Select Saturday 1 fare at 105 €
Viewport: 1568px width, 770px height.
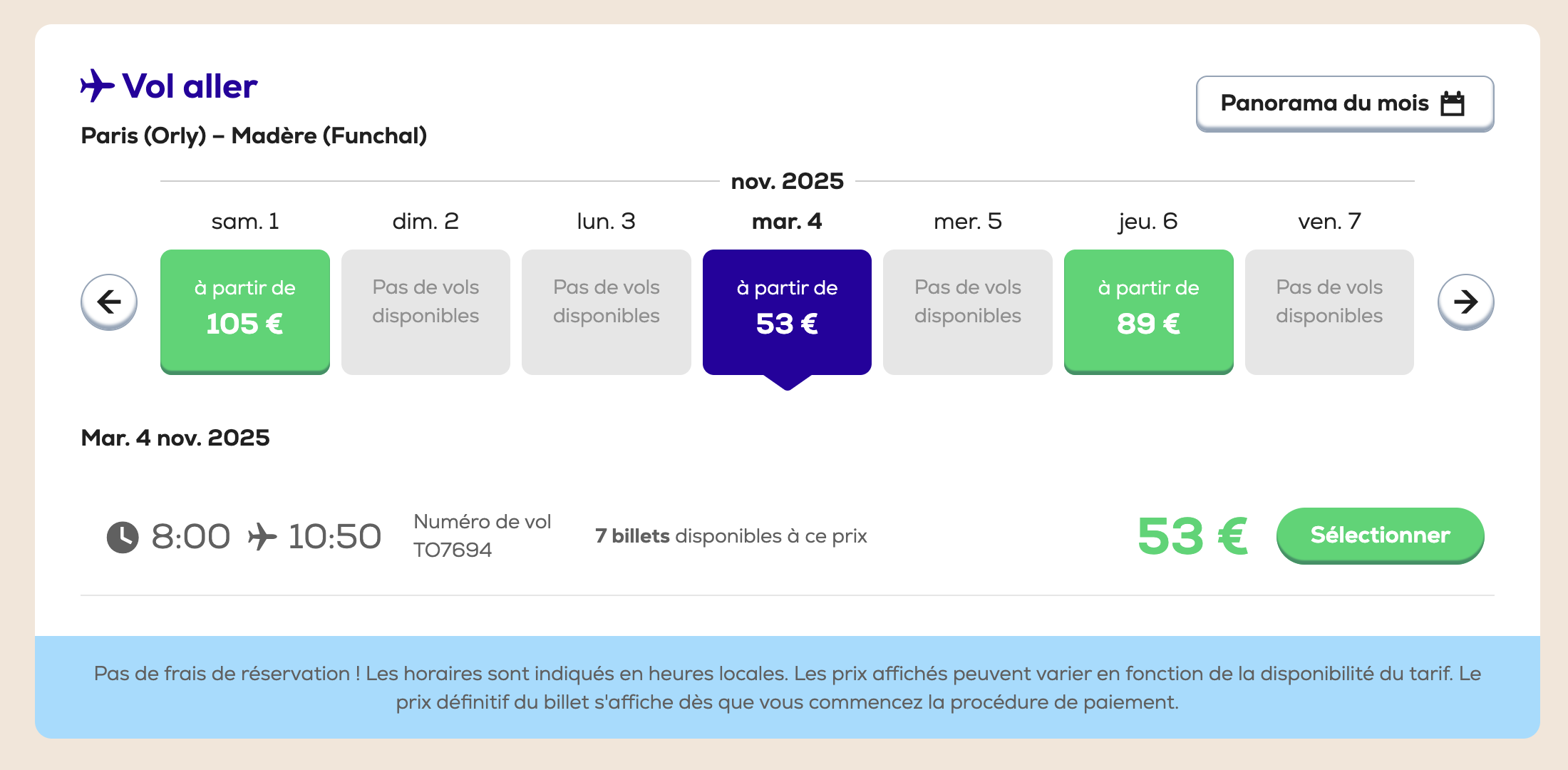click(x=244, y=311)
